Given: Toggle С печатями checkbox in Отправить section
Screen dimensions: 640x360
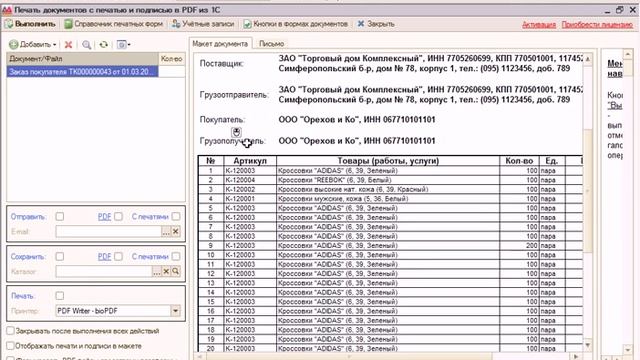Looking at the screenshot, I should (176, 216).
